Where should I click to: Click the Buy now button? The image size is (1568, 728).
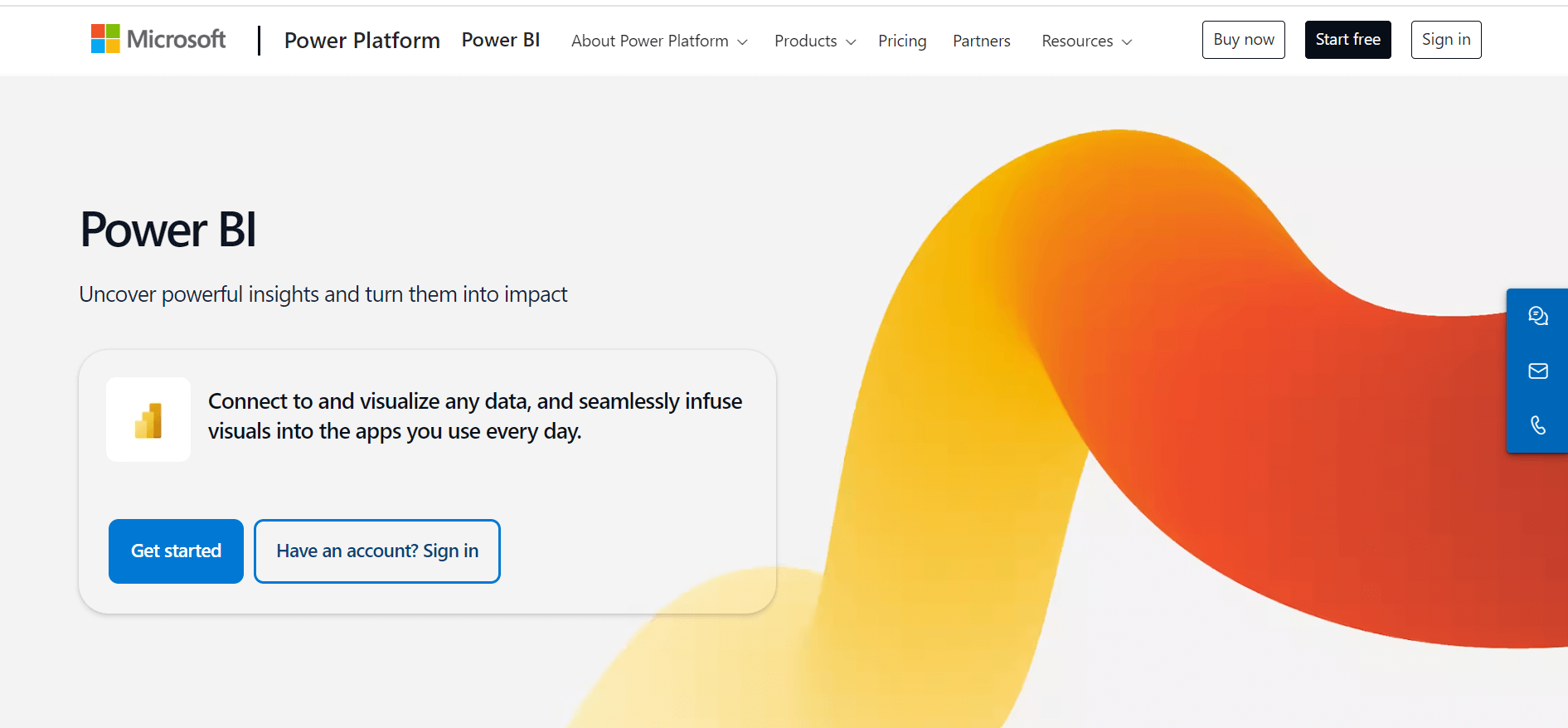[x=1243, y=39]
